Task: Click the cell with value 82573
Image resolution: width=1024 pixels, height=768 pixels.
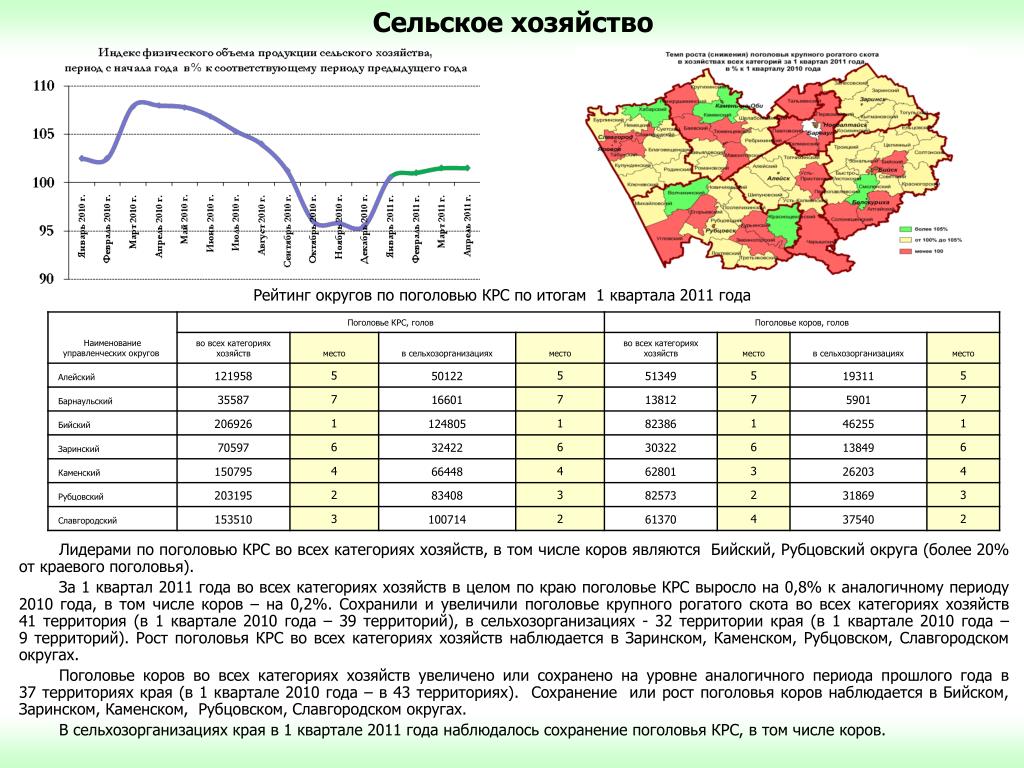Action: pyautogui.click(x=660, y=496)
